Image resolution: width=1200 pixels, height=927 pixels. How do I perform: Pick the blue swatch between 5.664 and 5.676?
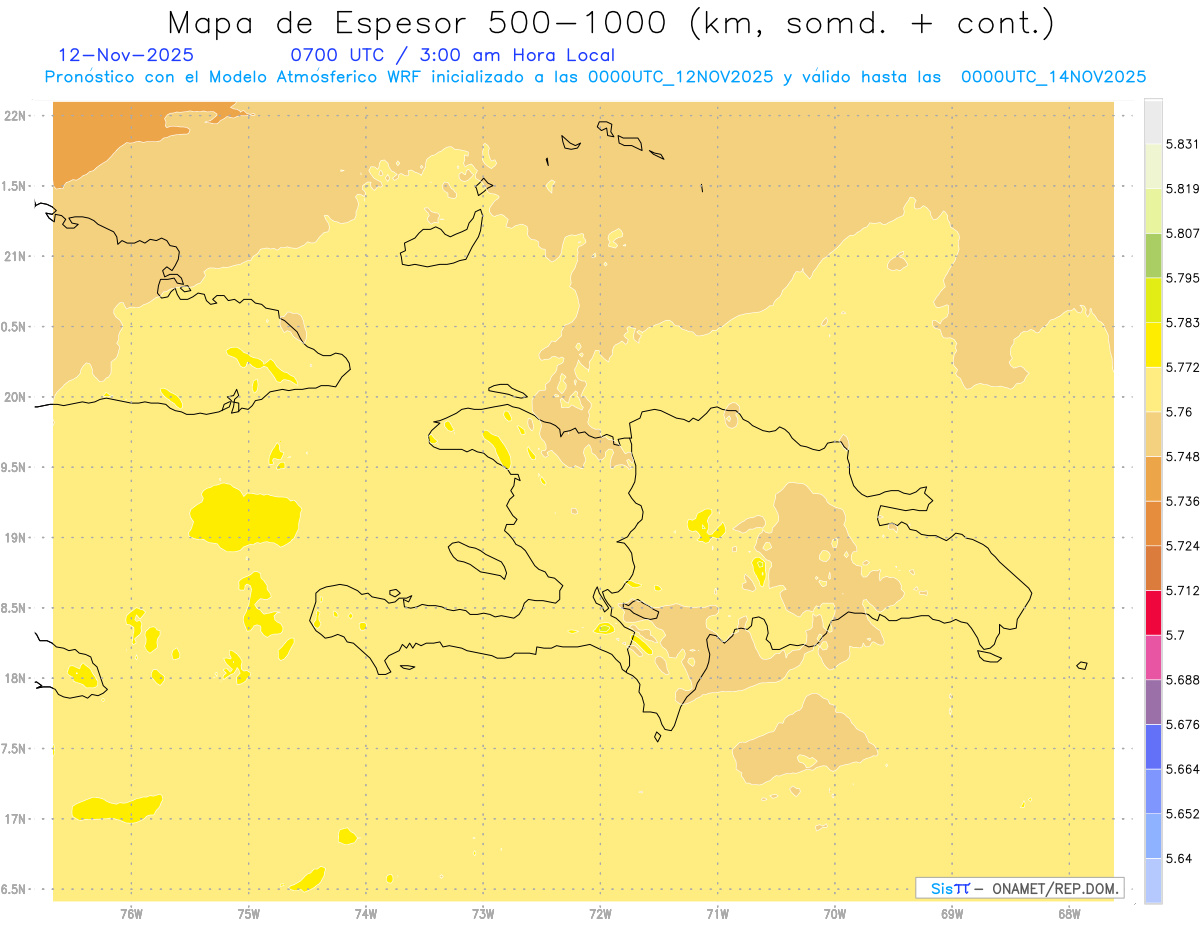pyautogui.click(x=1153, y=747)
